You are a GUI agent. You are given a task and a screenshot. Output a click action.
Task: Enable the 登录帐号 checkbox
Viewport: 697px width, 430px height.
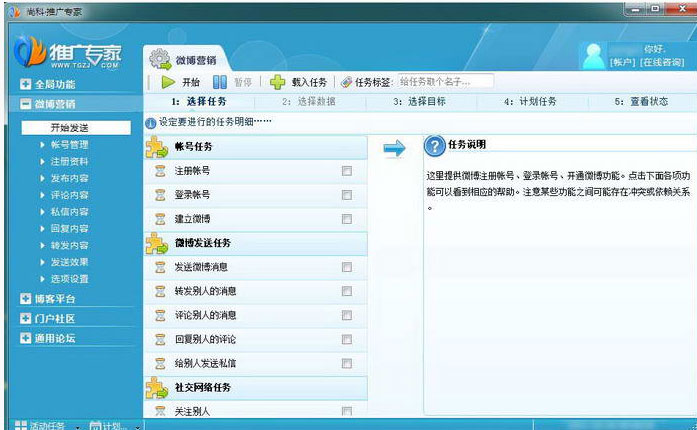(x=347, y=195)
